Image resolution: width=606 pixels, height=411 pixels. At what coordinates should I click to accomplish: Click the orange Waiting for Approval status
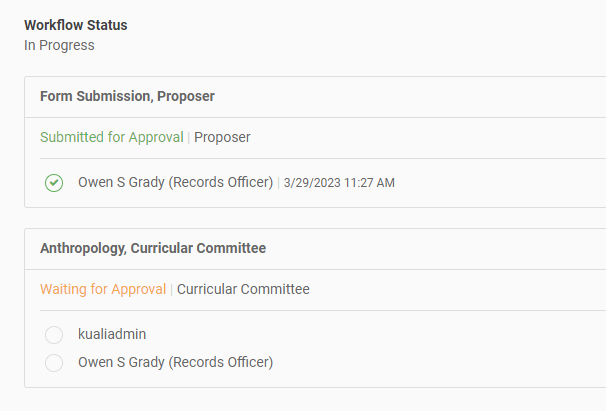point(103,289)
